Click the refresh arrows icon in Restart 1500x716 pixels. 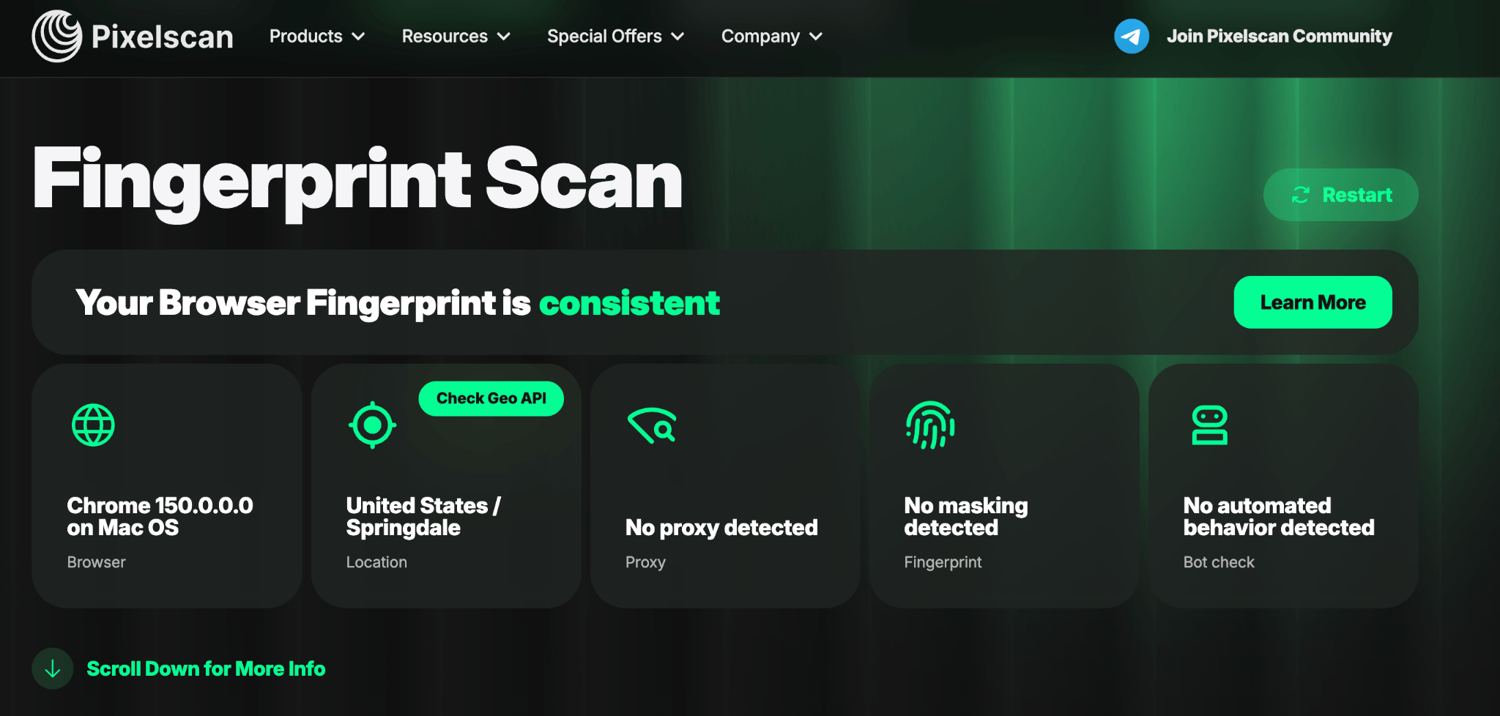click(1300, 195)
